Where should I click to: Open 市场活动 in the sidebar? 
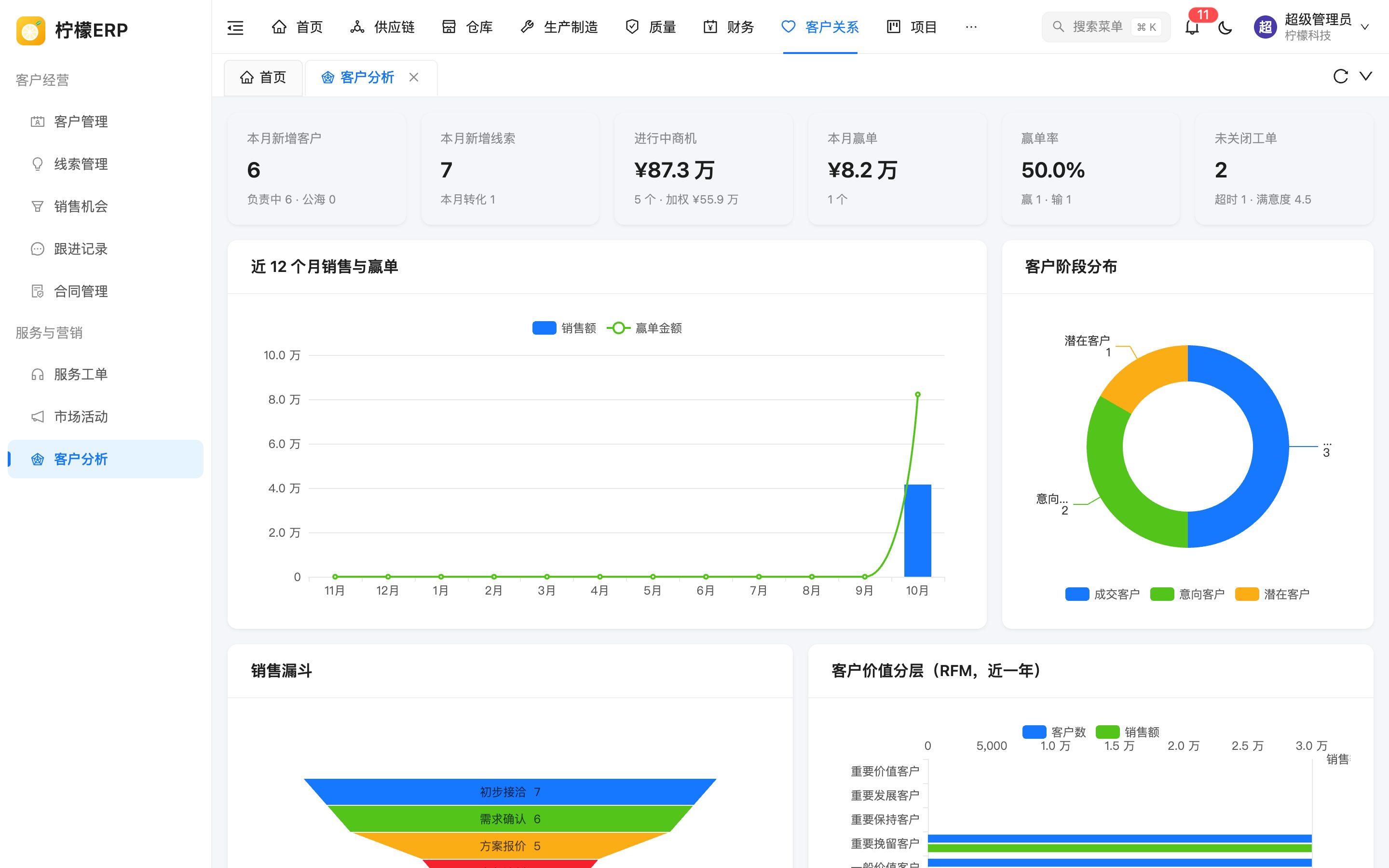pyautogui.click(x=106, y=417)
